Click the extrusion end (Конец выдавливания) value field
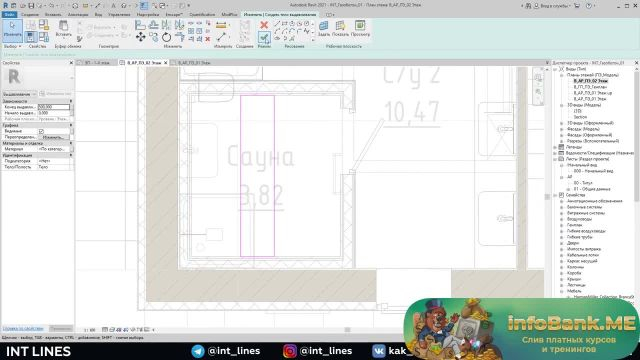This screenshot has height=360, width=640. coord(53,107)
